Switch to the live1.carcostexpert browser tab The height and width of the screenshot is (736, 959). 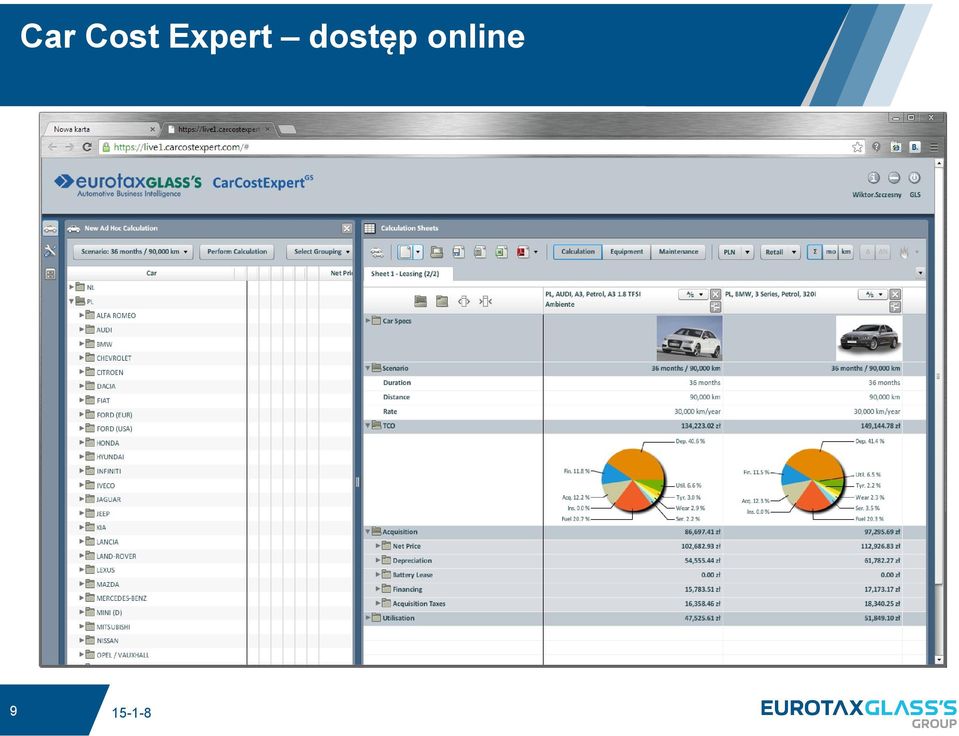tap(219, 129)
